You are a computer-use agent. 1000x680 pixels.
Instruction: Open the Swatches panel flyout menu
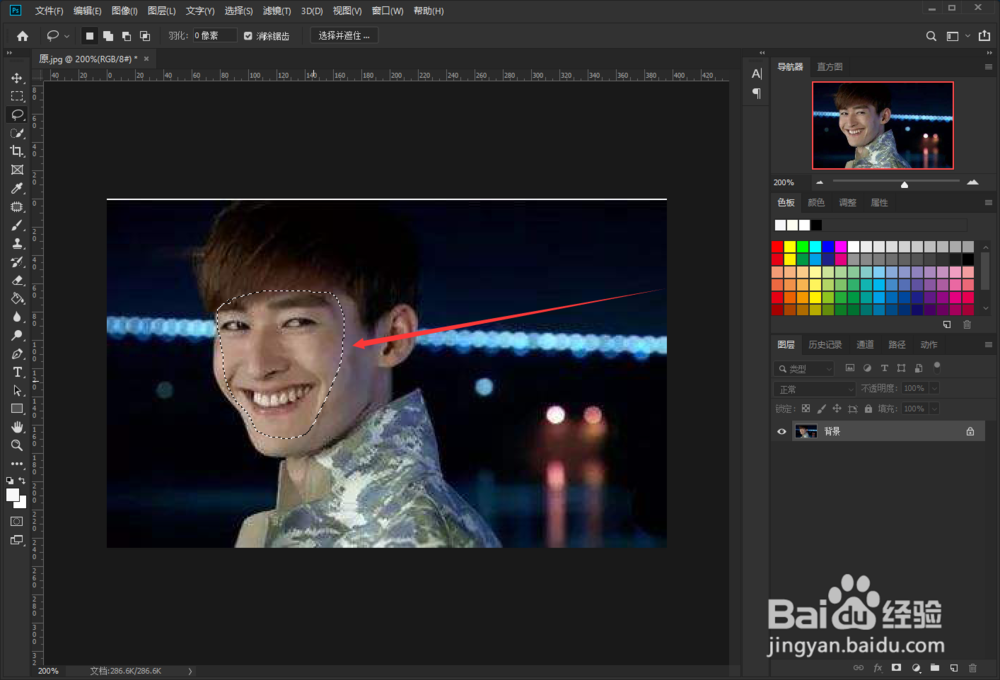point(988,203)
